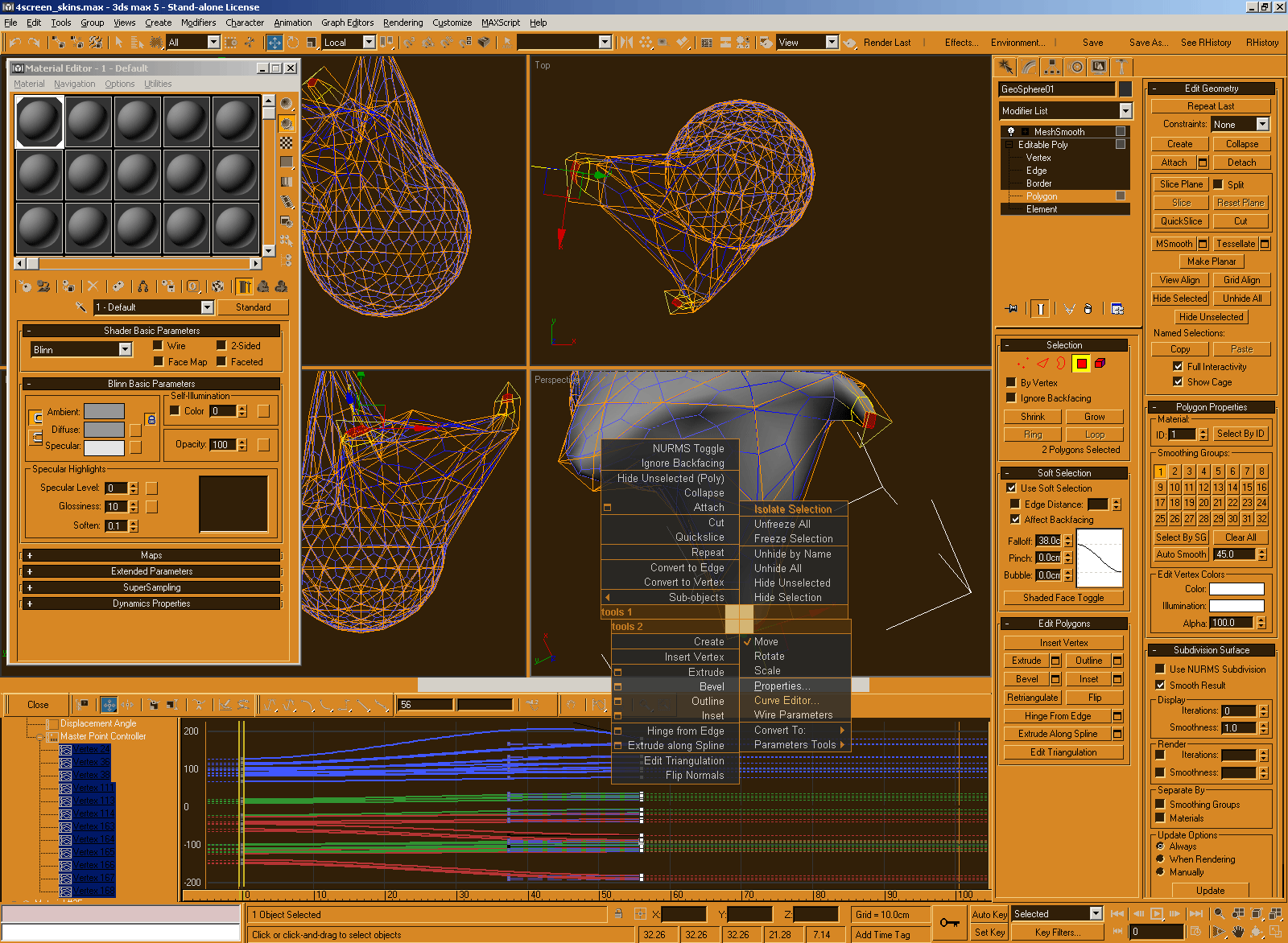Activate the Select and Rotate tool
The height and width of the screenshot is (943, 1288).
coord(293,42)
